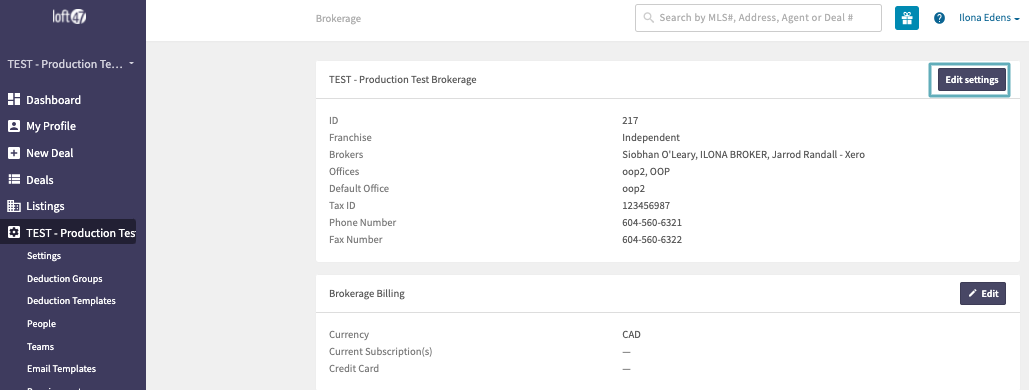Open the help question mark icon
Image resolution: width=1029 pixels, height=390 pixels.
pyautogui.click(x=939, y=18)
